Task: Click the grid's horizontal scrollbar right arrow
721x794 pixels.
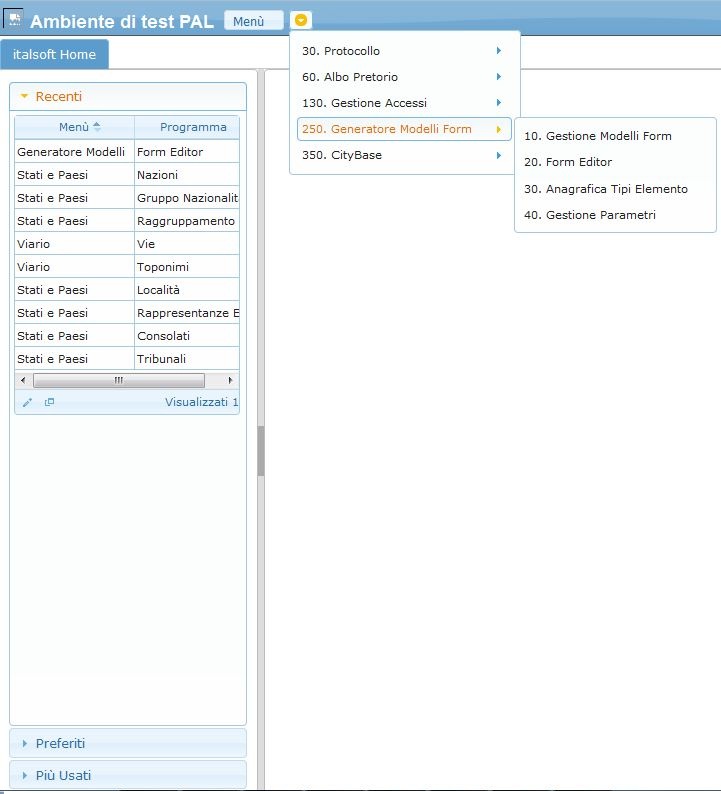Action: point(231,380)
